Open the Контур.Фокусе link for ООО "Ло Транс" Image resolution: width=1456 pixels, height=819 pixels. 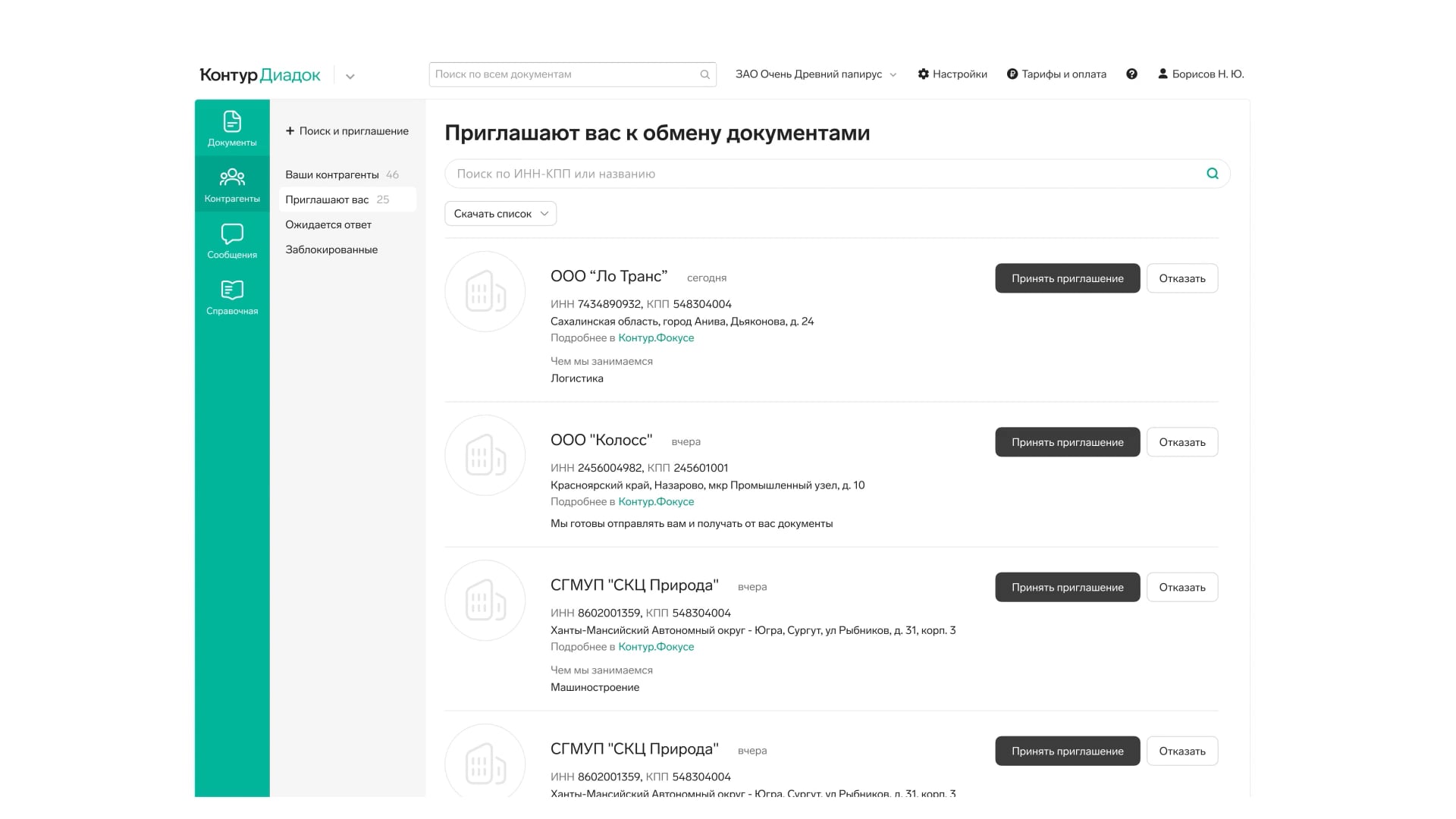656,338
